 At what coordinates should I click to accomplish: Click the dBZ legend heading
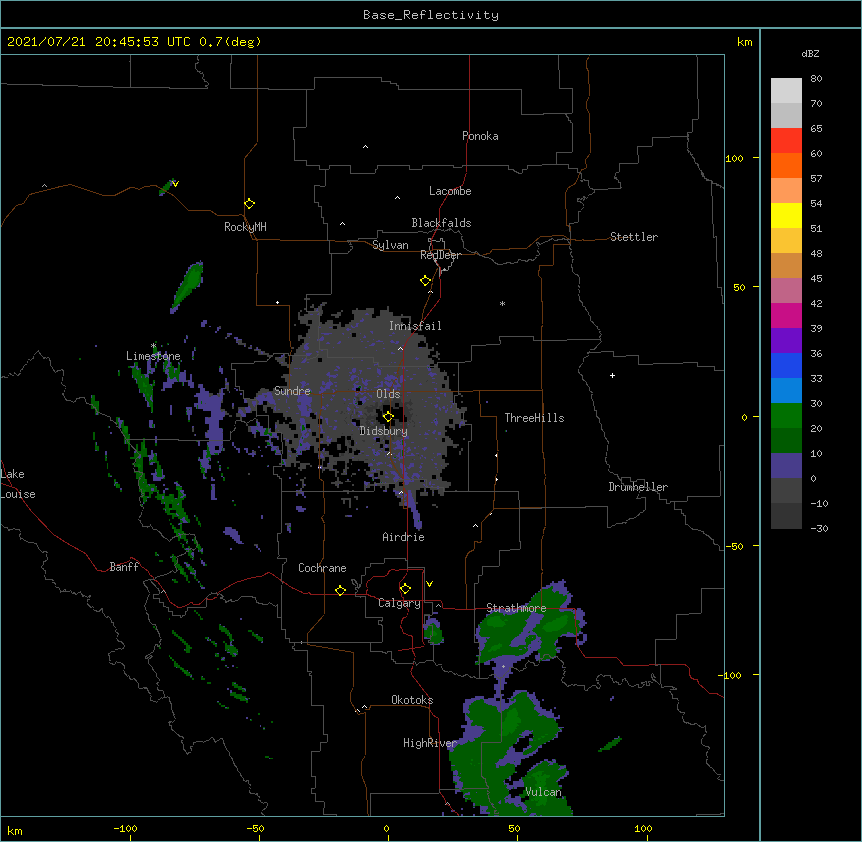pos(810,53)
